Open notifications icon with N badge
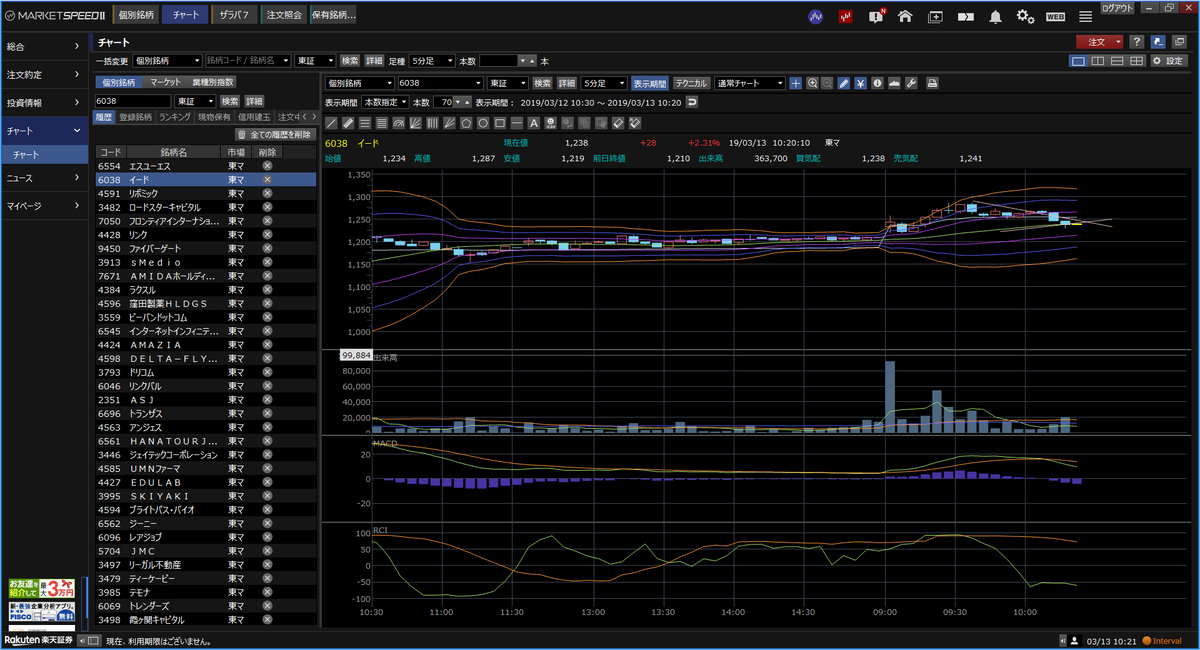Image resolution: width=1200 pixels, height=650 pixels. (876, 16)
